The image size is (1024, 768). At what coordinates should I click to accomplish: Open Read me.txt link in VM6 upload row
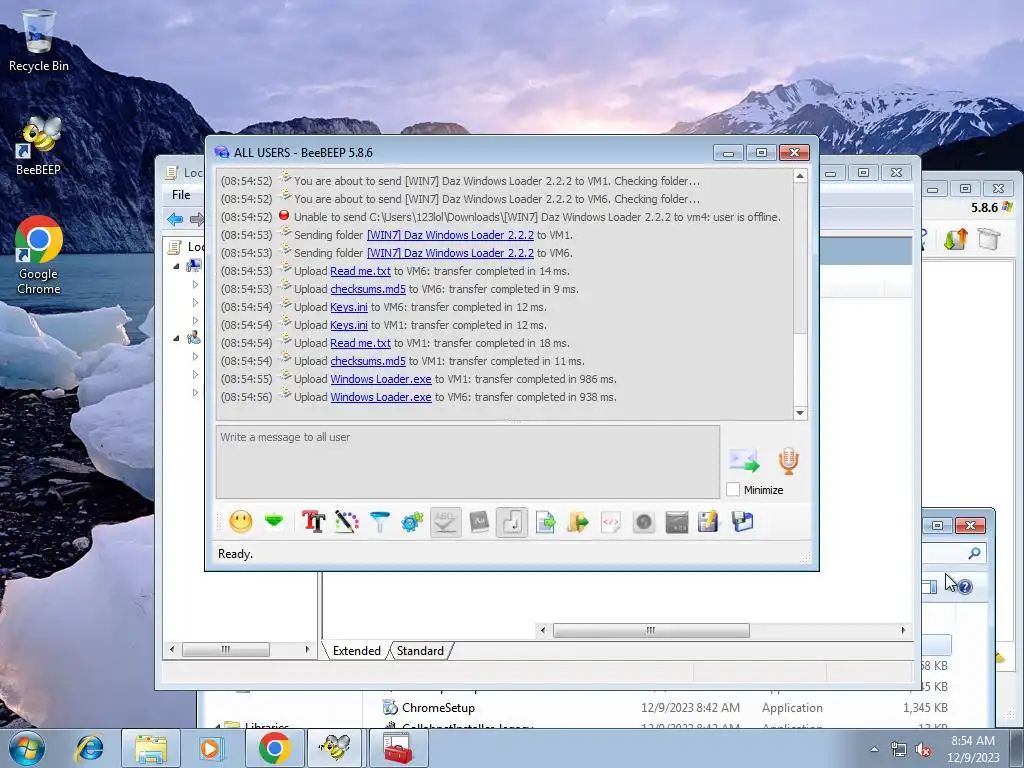[x=360, y=271]
